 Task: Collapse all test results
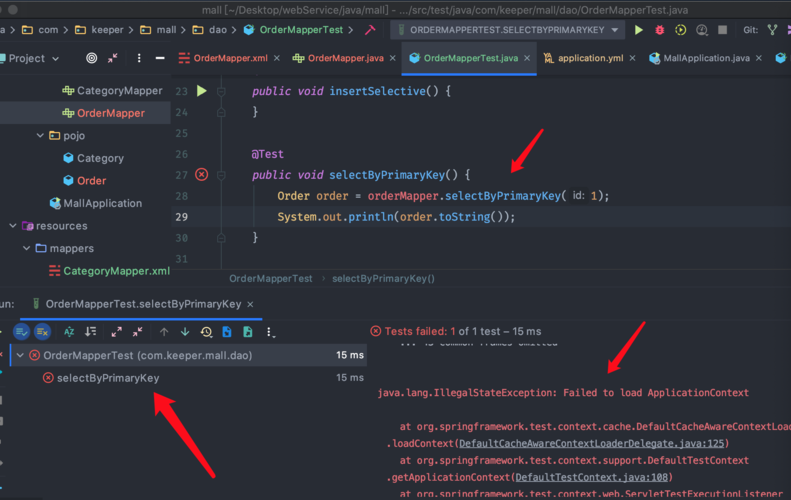coord(138,331)
